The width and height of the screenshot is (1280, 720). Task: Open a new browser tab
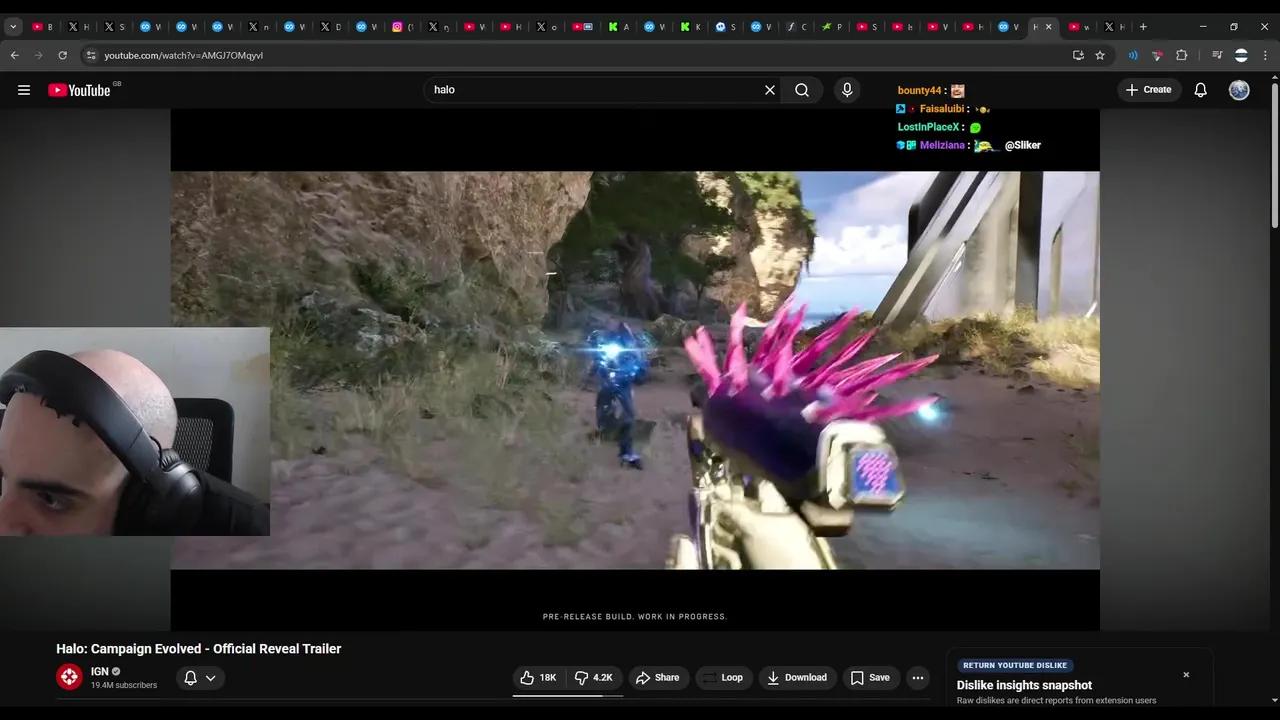(1143, 27)
